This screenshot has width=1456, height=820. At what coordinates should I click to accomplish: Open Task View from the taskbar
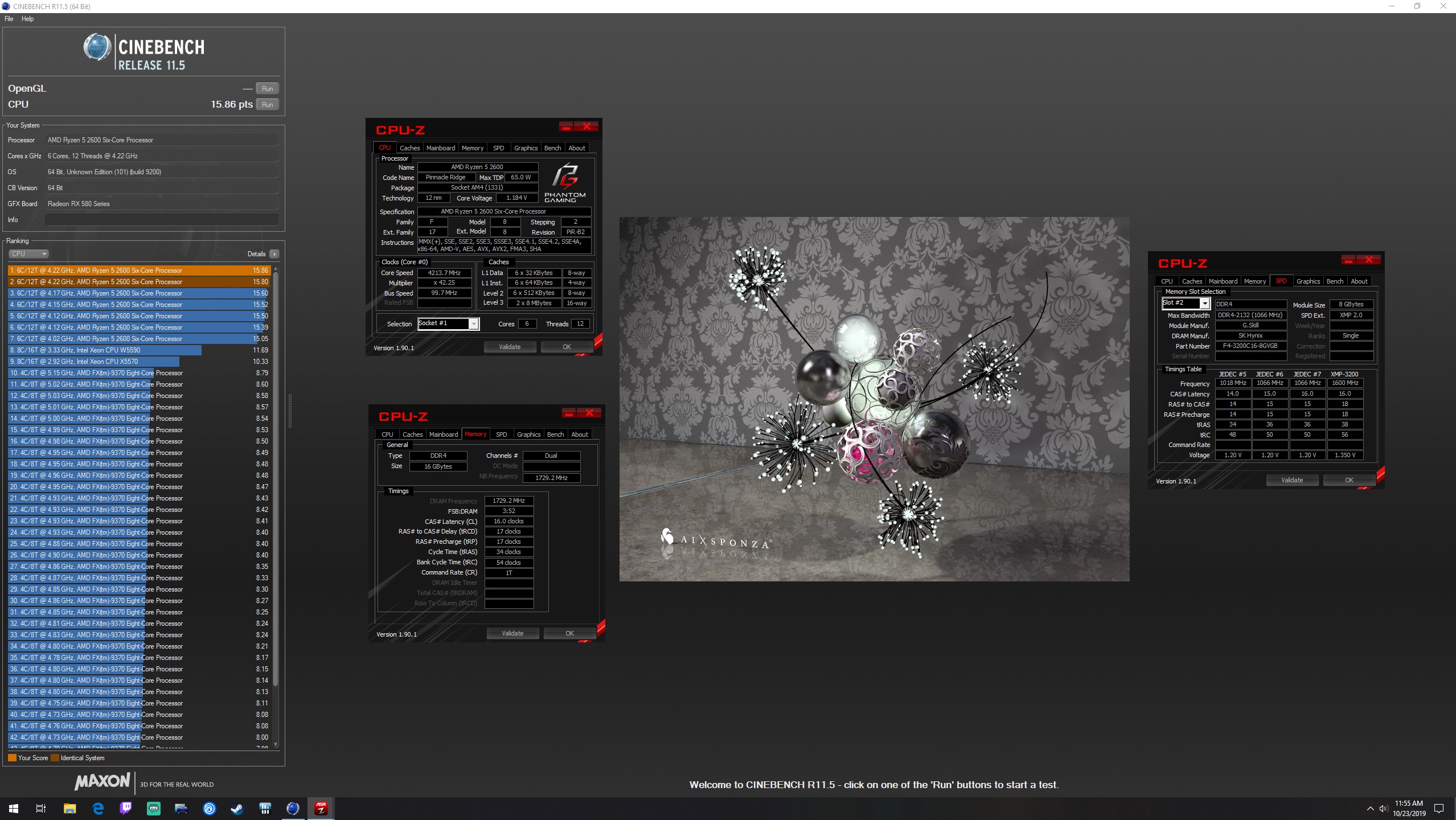point(41,808)
